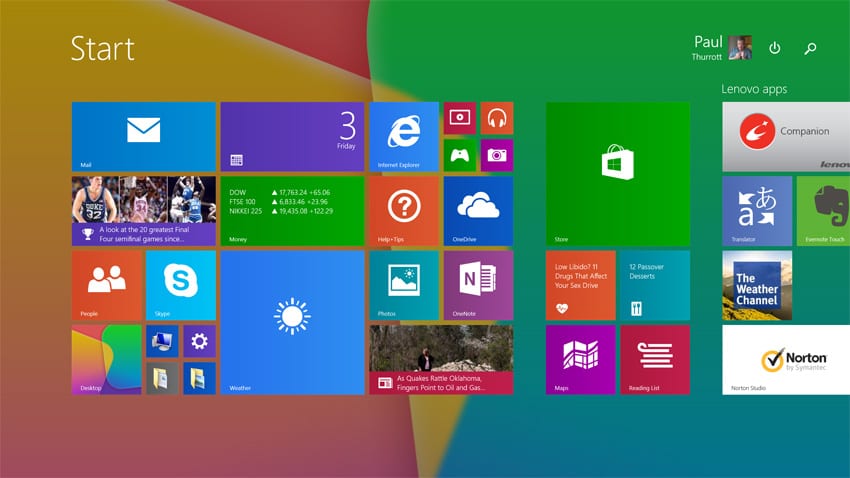Image resolution: width=850 pixels, height=478 pixels.
Task: Open the Weather tile
Action: (x=292, y=322)
